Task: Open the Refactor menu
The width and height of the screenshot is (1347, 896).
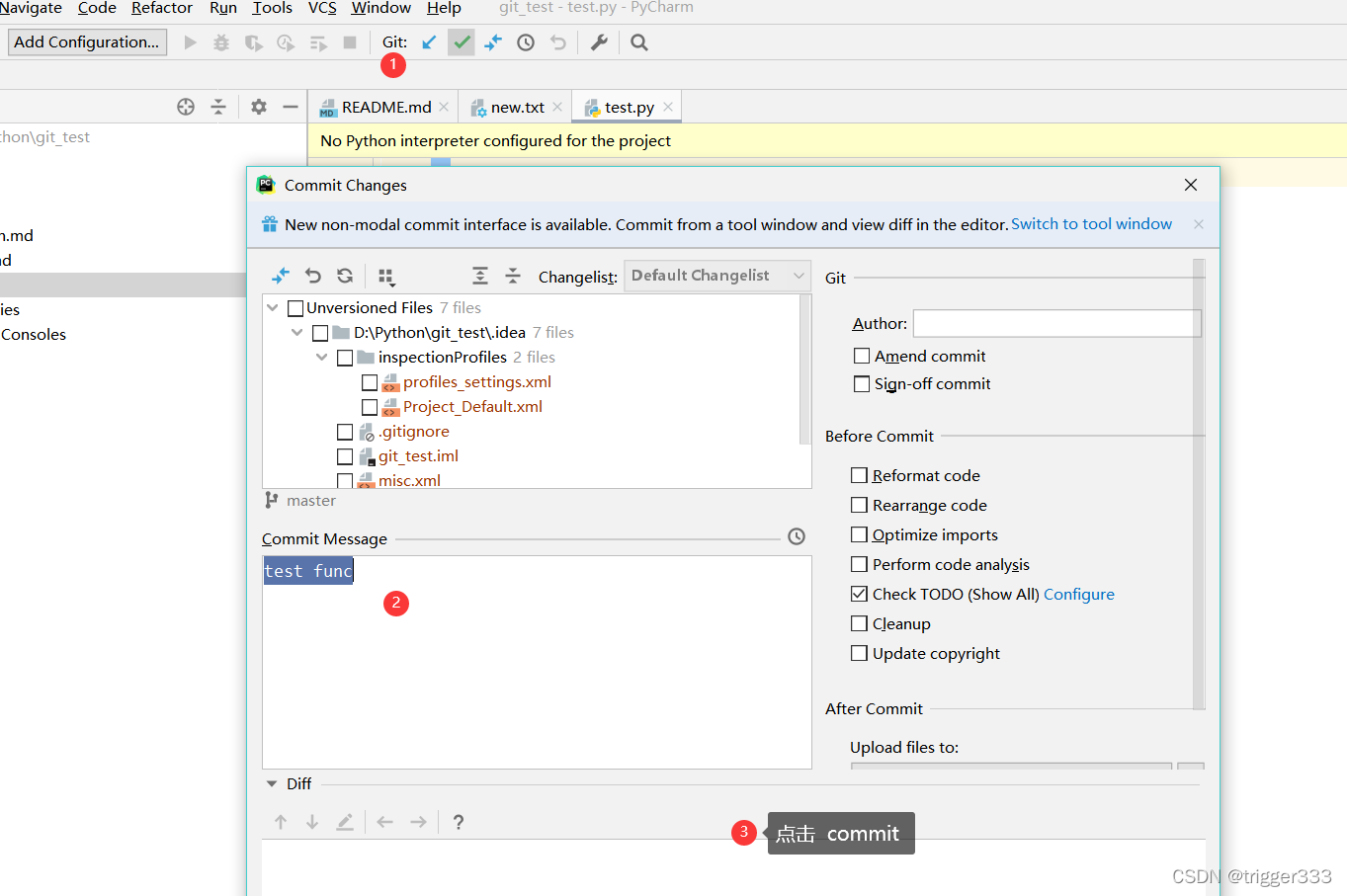Action: coord(162,8)
